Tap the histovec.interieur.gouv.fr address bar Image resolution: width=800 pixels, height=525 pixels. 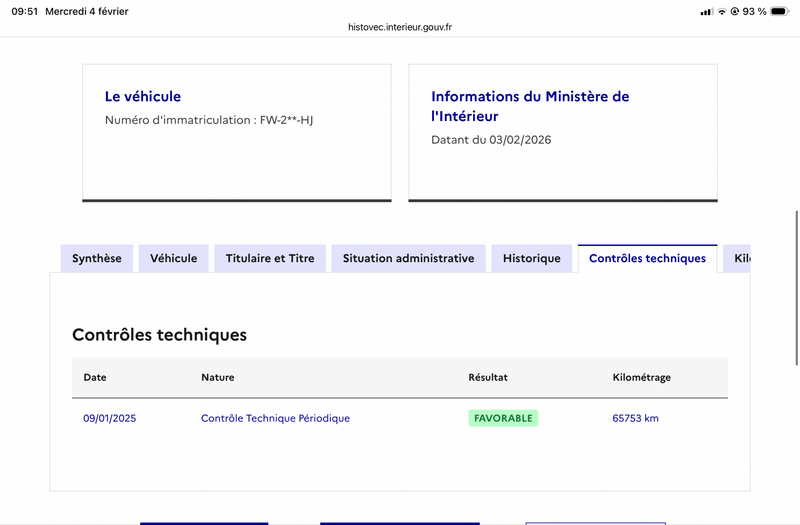(400, 28)
